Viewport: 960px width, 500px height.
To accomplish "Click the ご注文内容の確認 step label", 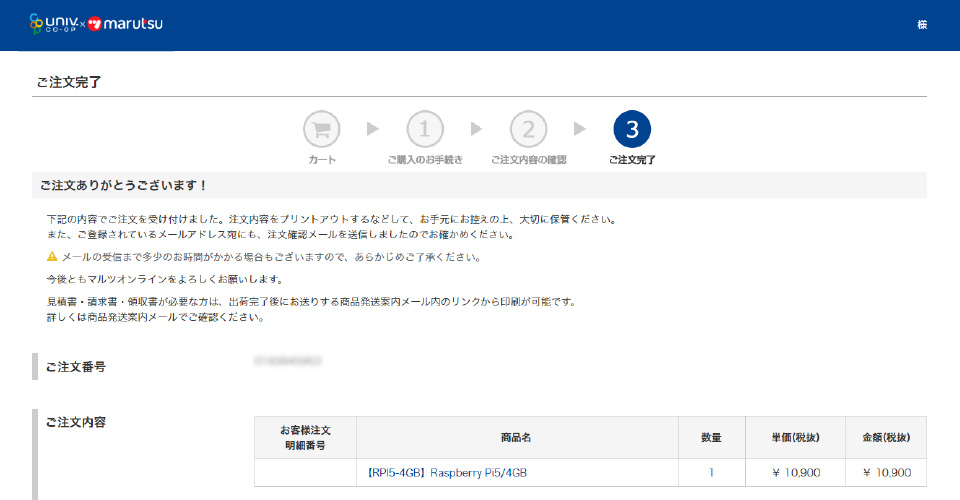I will pyautogui.click(x=528, y=160).
